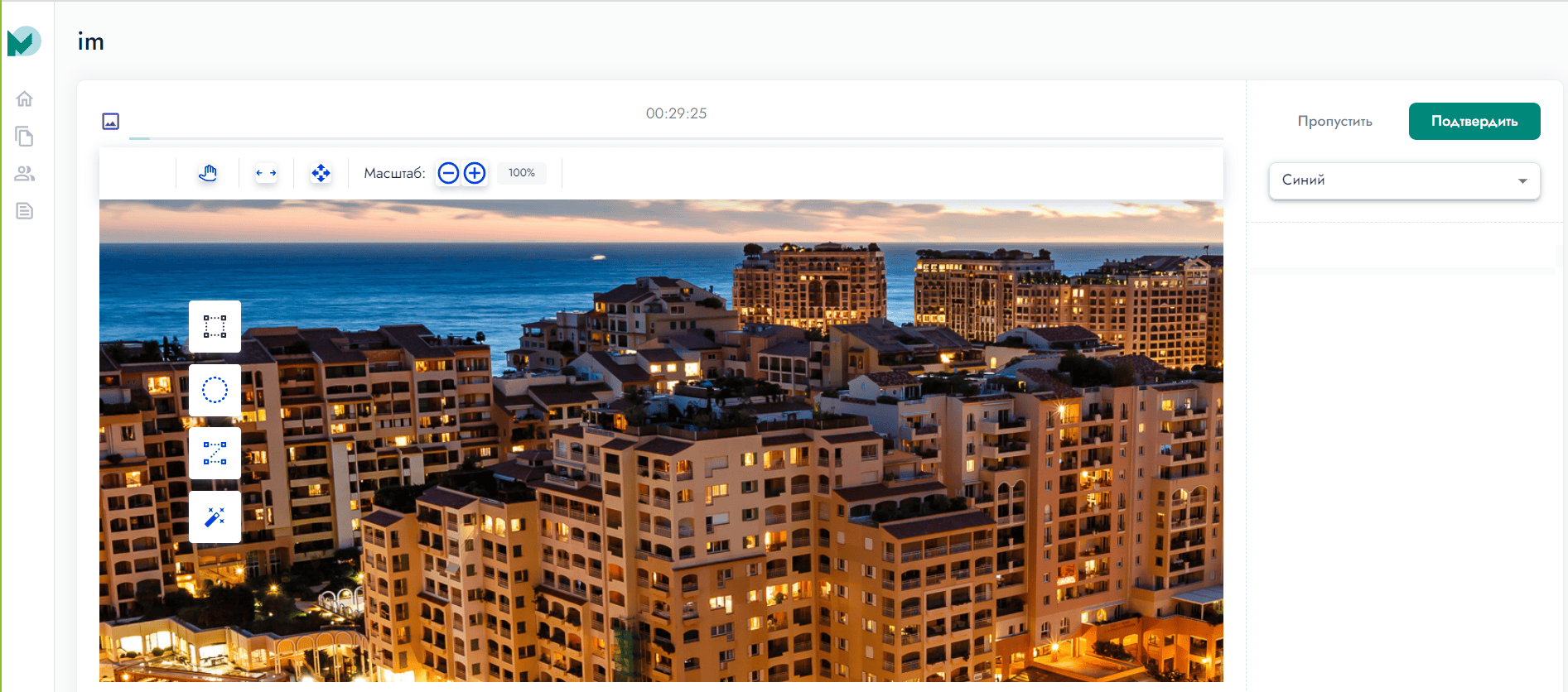The image size is (1568, 692).
Task: Select the polygon selection tool
Action: point(215,453)
